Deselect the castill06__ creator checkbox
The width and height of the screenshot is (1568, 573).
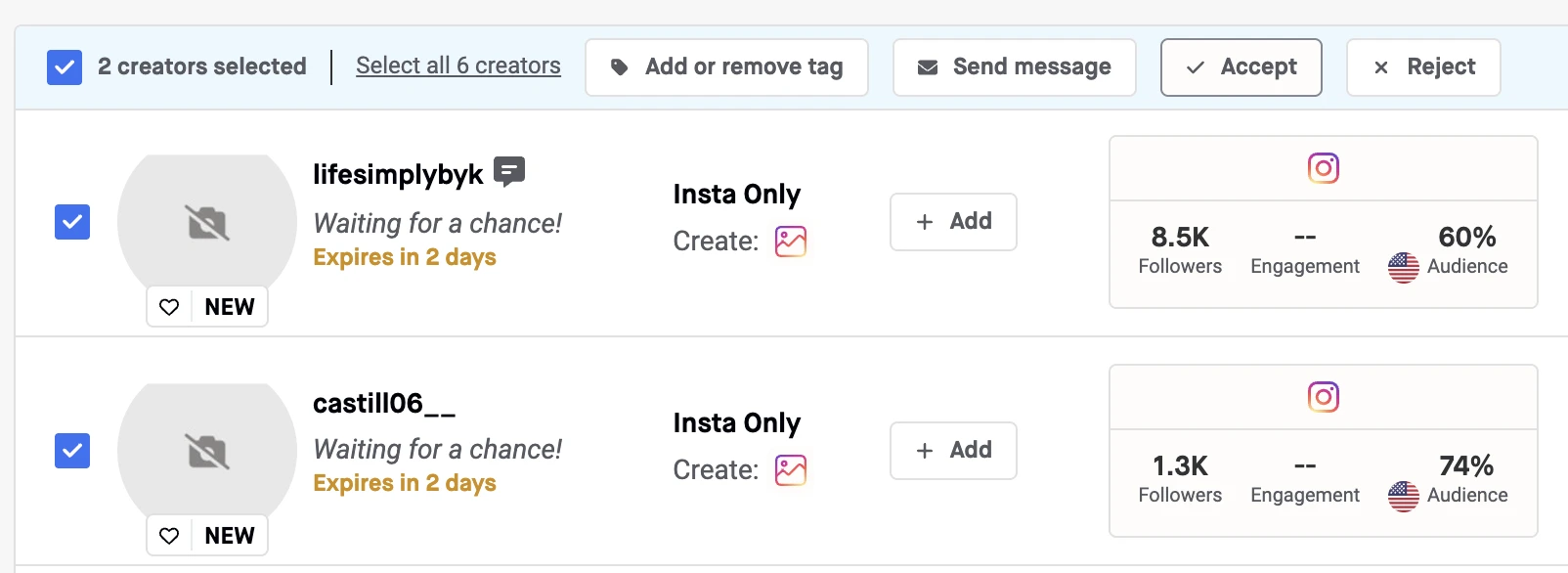pos(72,451)
